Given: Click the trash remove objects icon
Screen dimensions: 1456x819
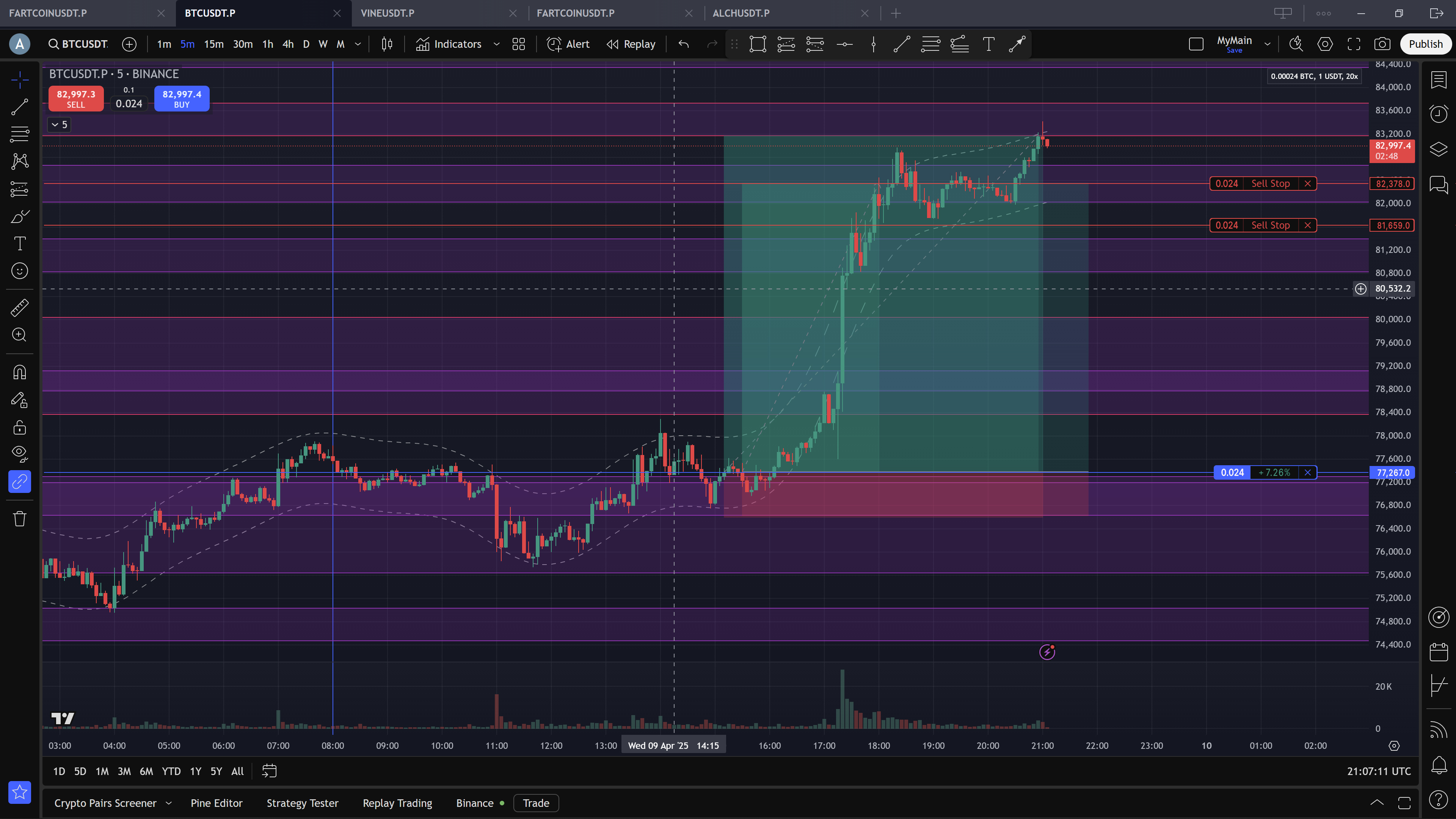Looking at the screenshot, I should pos(19,519).
